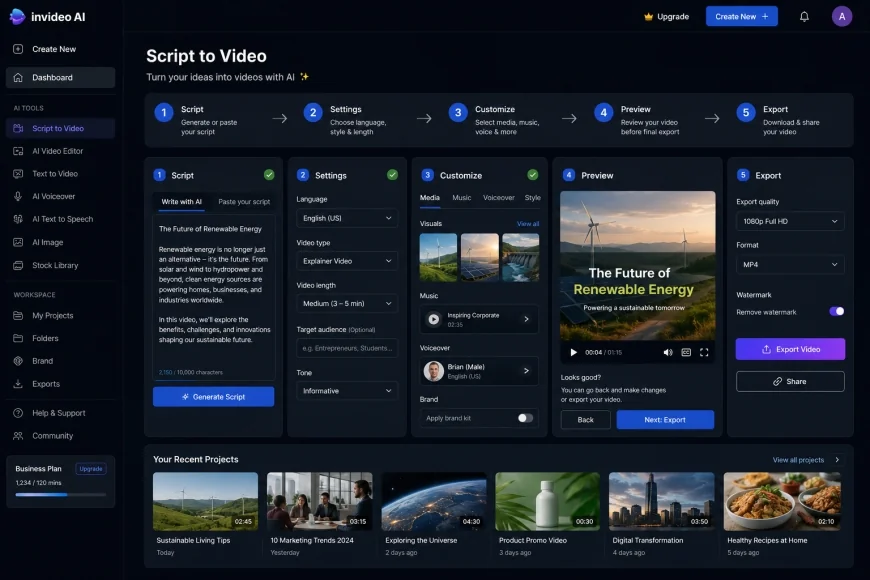
Task: Play Inspiring Corporate music track
Action: pyautogui.click(x=433, y=319)
